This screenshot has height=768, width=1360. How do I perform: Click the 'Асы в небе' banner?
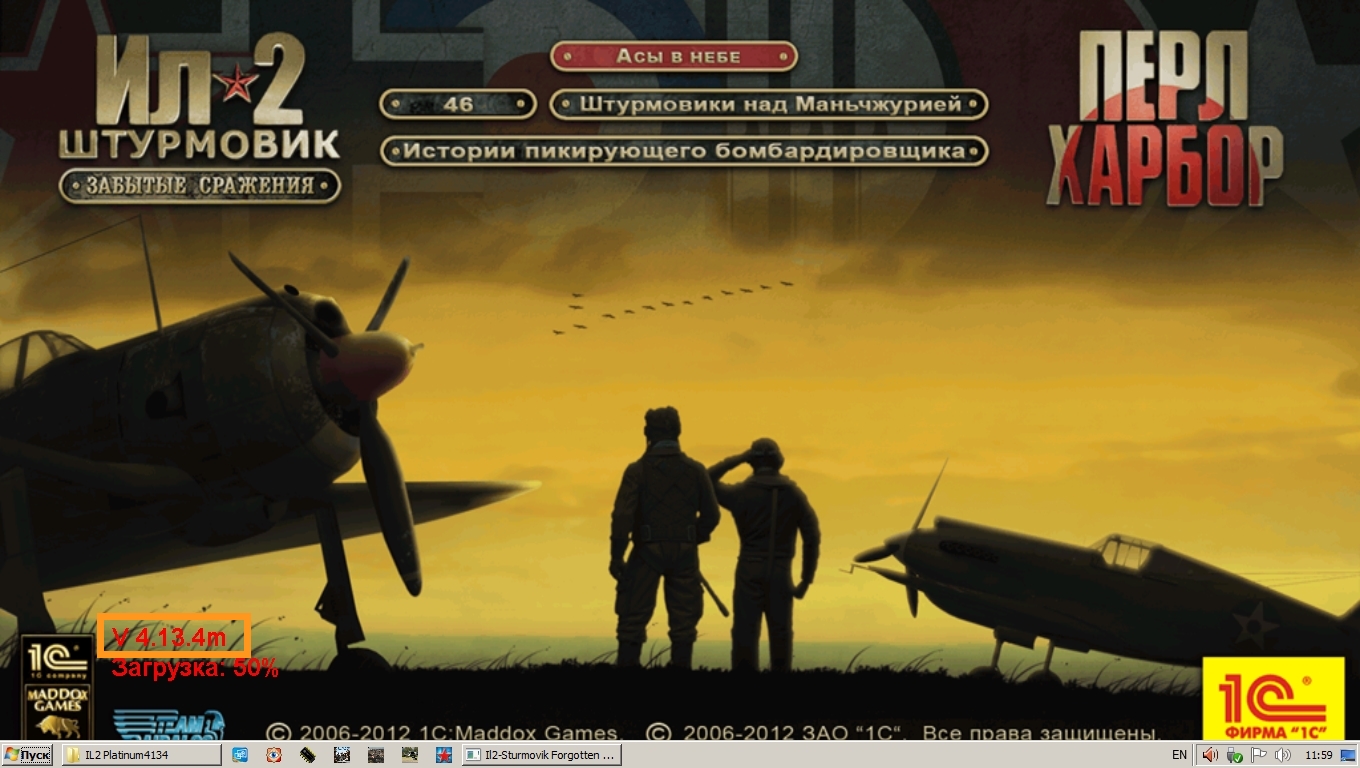pos(674,56)
